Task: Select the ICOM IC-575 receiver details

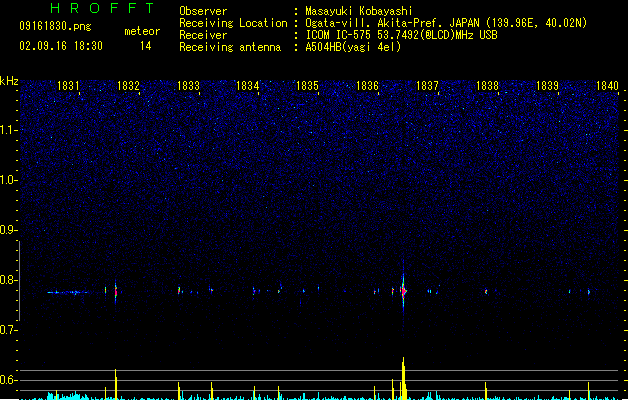Action: coord(401,35)
